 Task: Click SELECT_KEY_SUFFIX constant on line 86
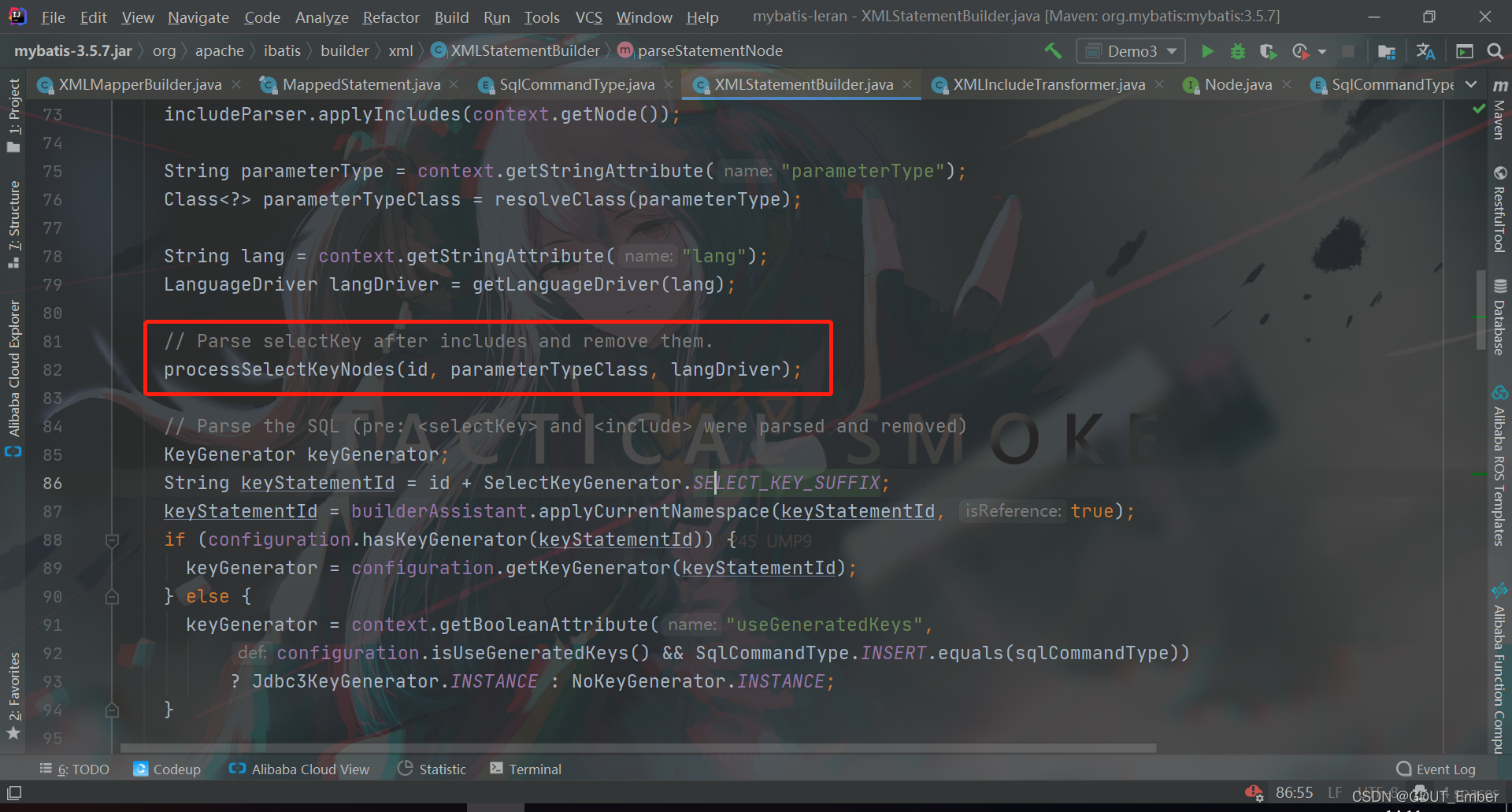[x=786, y=483]
